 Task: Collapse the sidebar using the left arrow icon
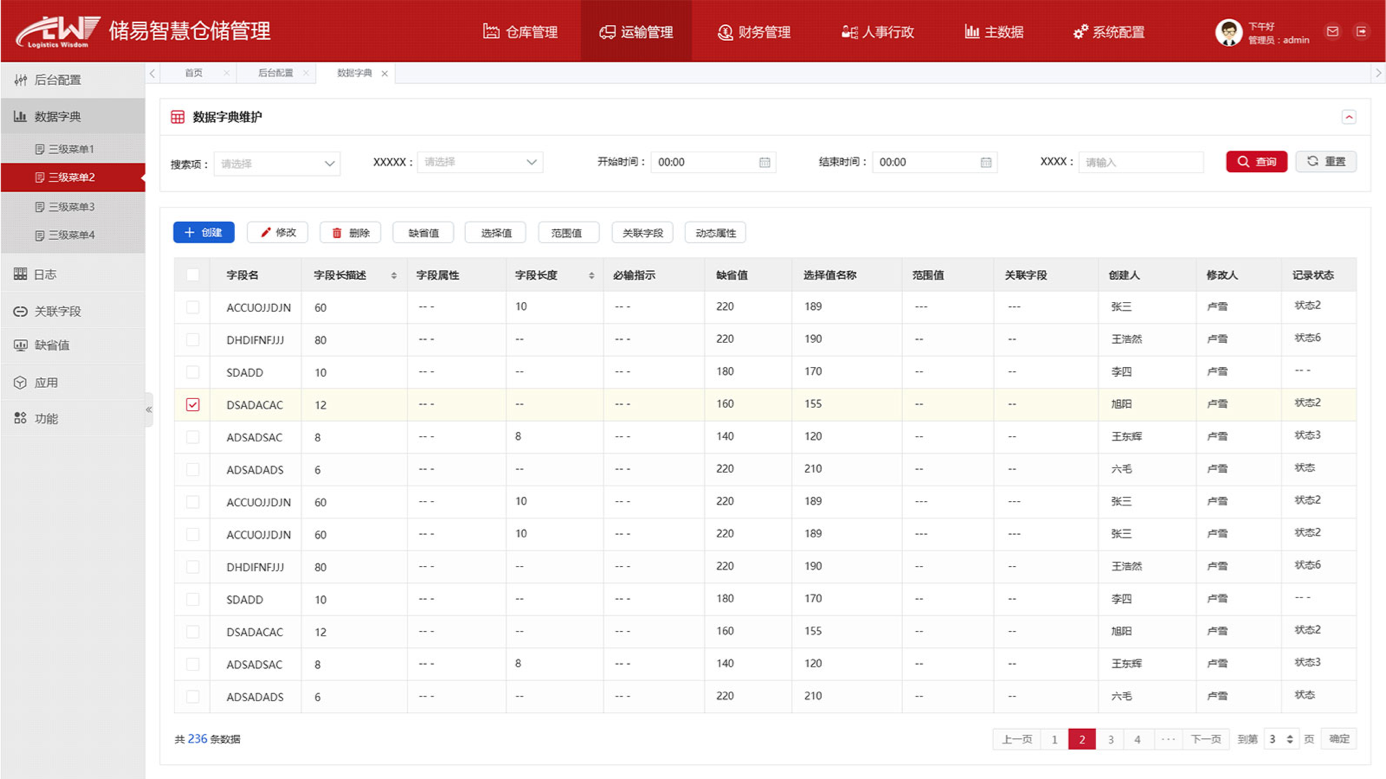(x=148, y=409)
